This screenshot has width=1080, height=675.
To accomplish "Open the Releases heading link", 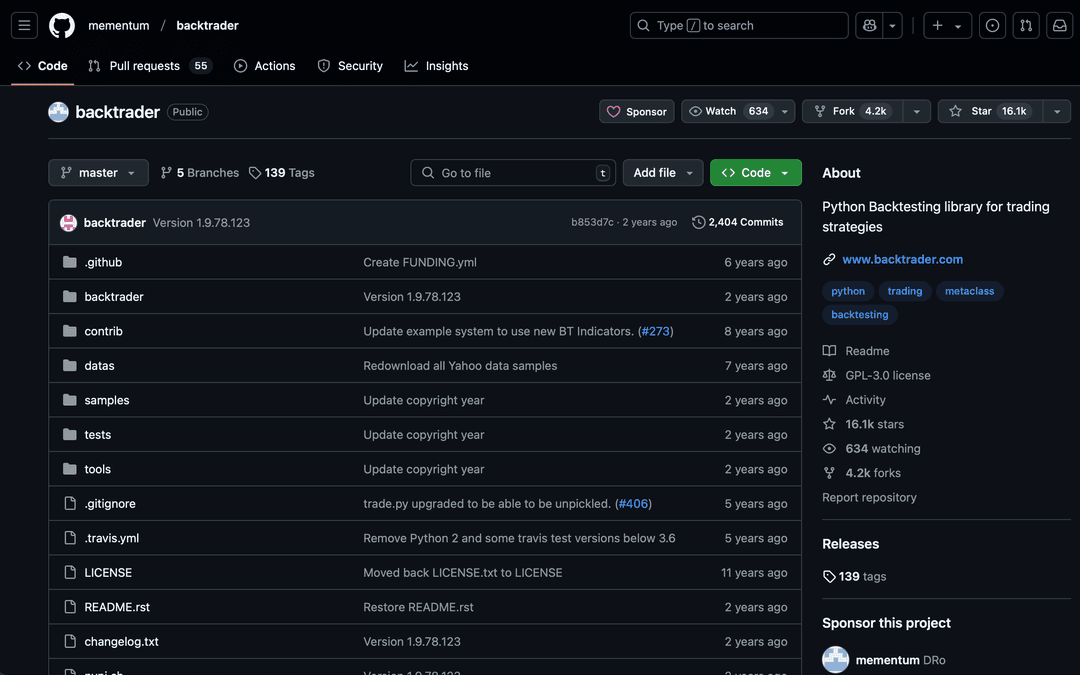I will pyautogui.click(x=851, y=544).
